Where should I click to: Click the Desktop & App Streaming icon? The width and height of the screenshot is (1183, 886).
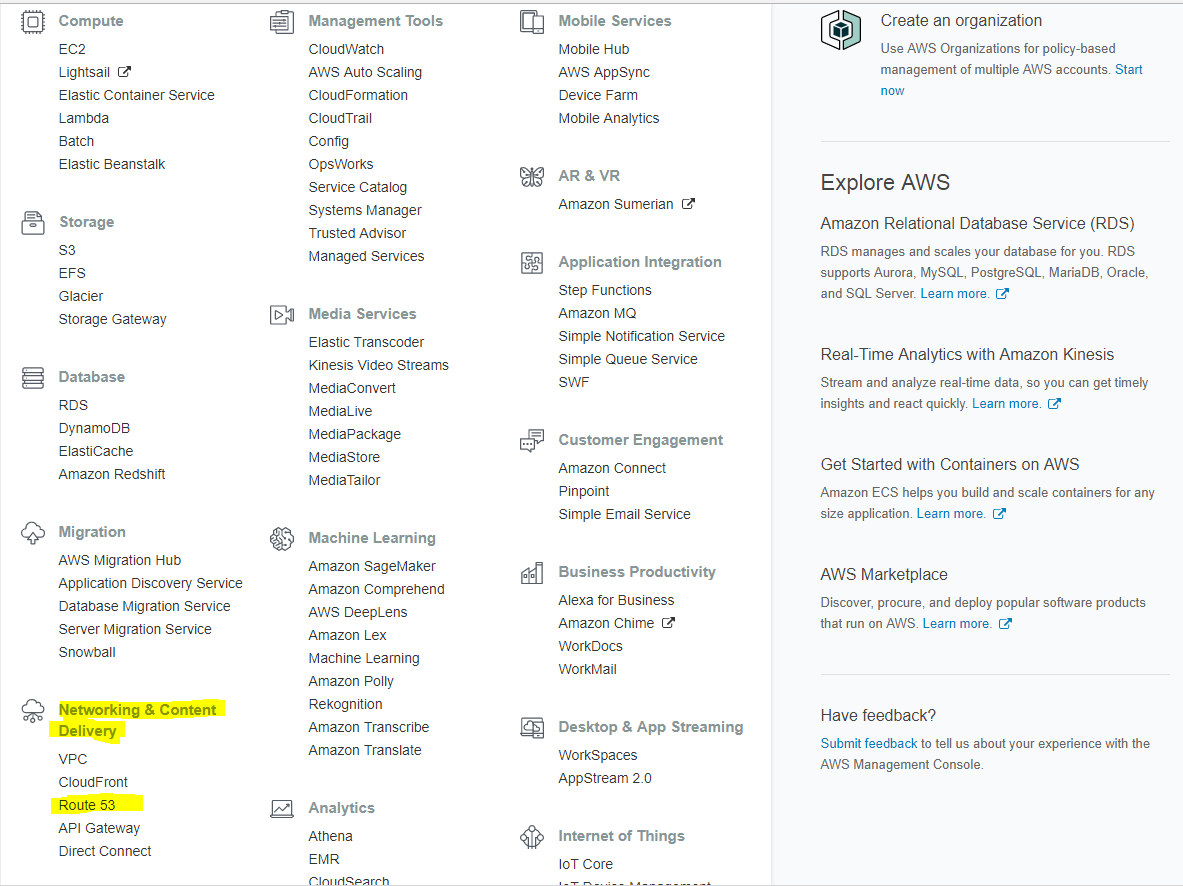(532, 728)
